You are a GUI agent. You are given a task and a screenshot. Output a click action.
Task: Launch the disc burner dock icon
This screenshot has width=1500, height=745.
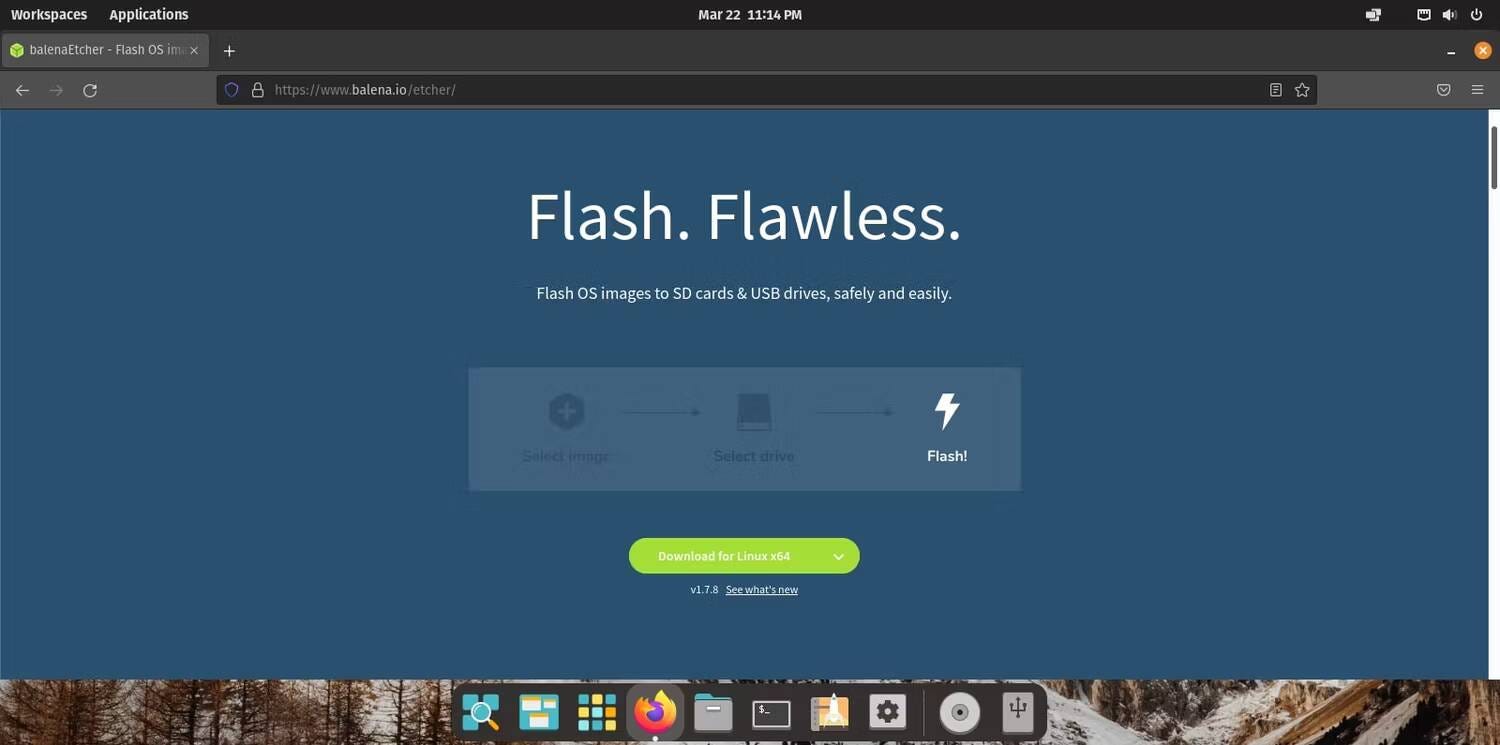(958, 711)
